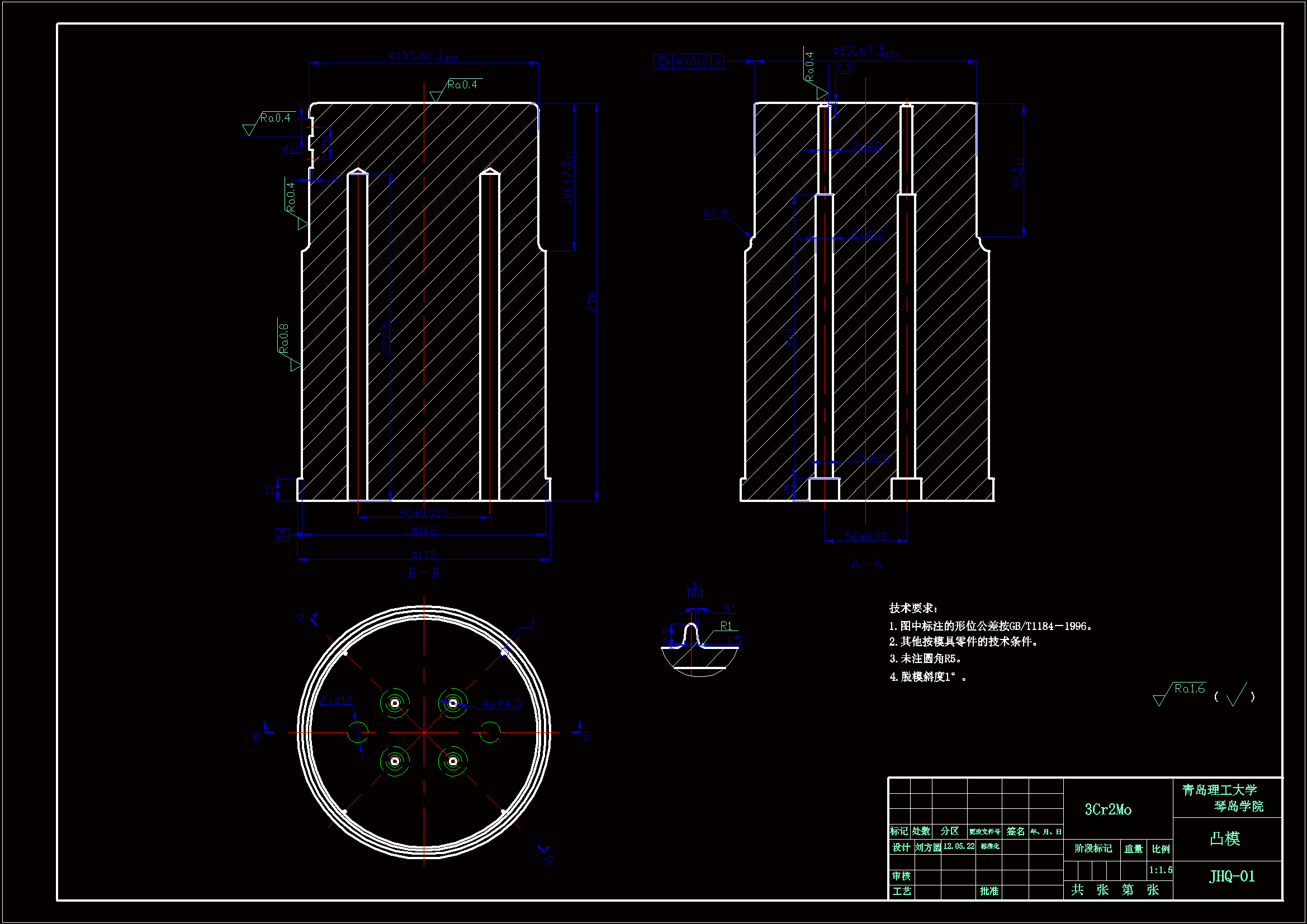Click the 56±0.02 dimension text
Screen dimensions: 1307x924
[x=865, y=536]
